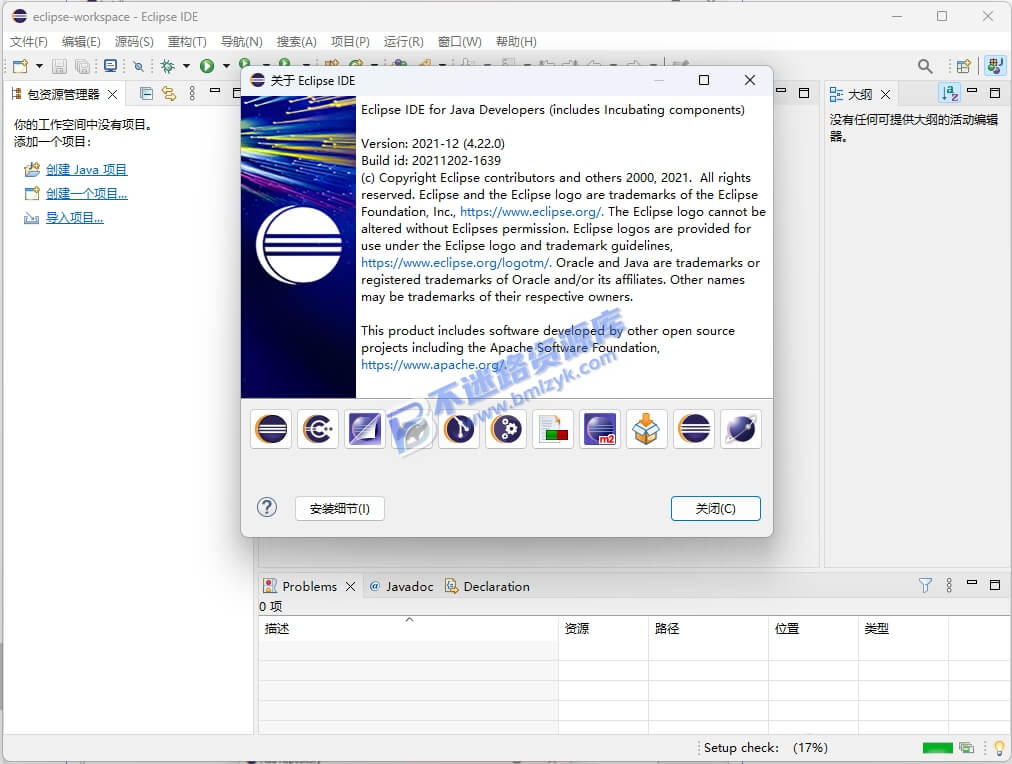
Task: Switch to the Javadoc tab
Action: pyautogui.click(x=401, y=587)
